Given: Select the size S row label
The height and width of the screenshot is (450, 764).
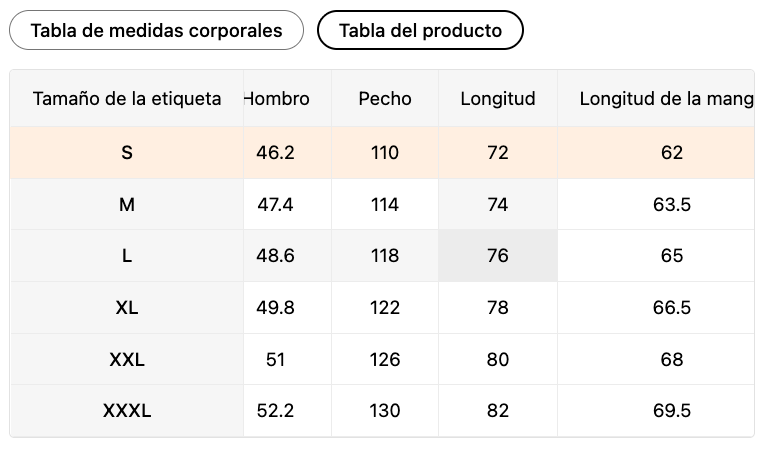Looking at the screenshot, I should click(127, 153).
